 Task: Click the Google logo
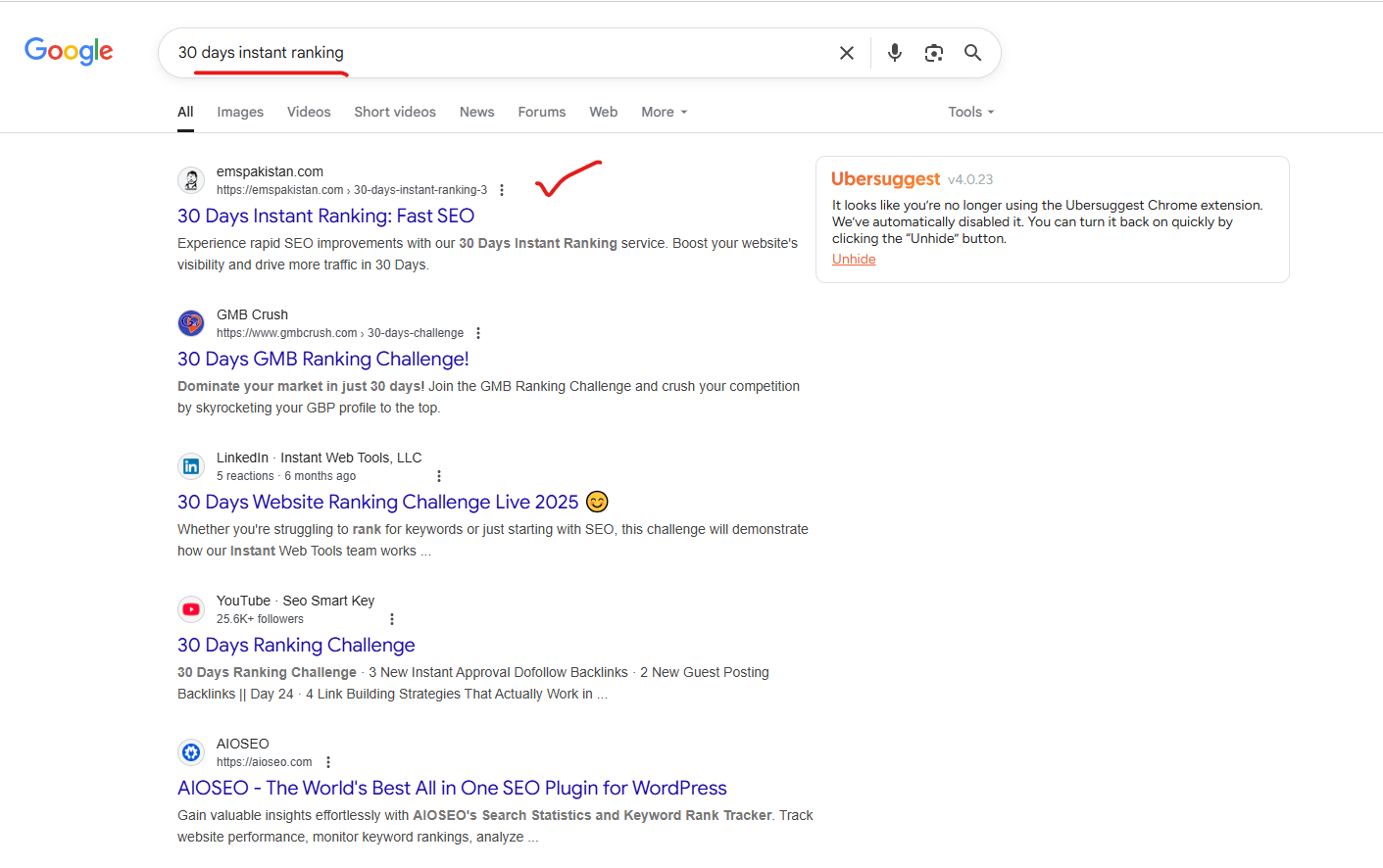pyautogui.click(x=69, y=51)
